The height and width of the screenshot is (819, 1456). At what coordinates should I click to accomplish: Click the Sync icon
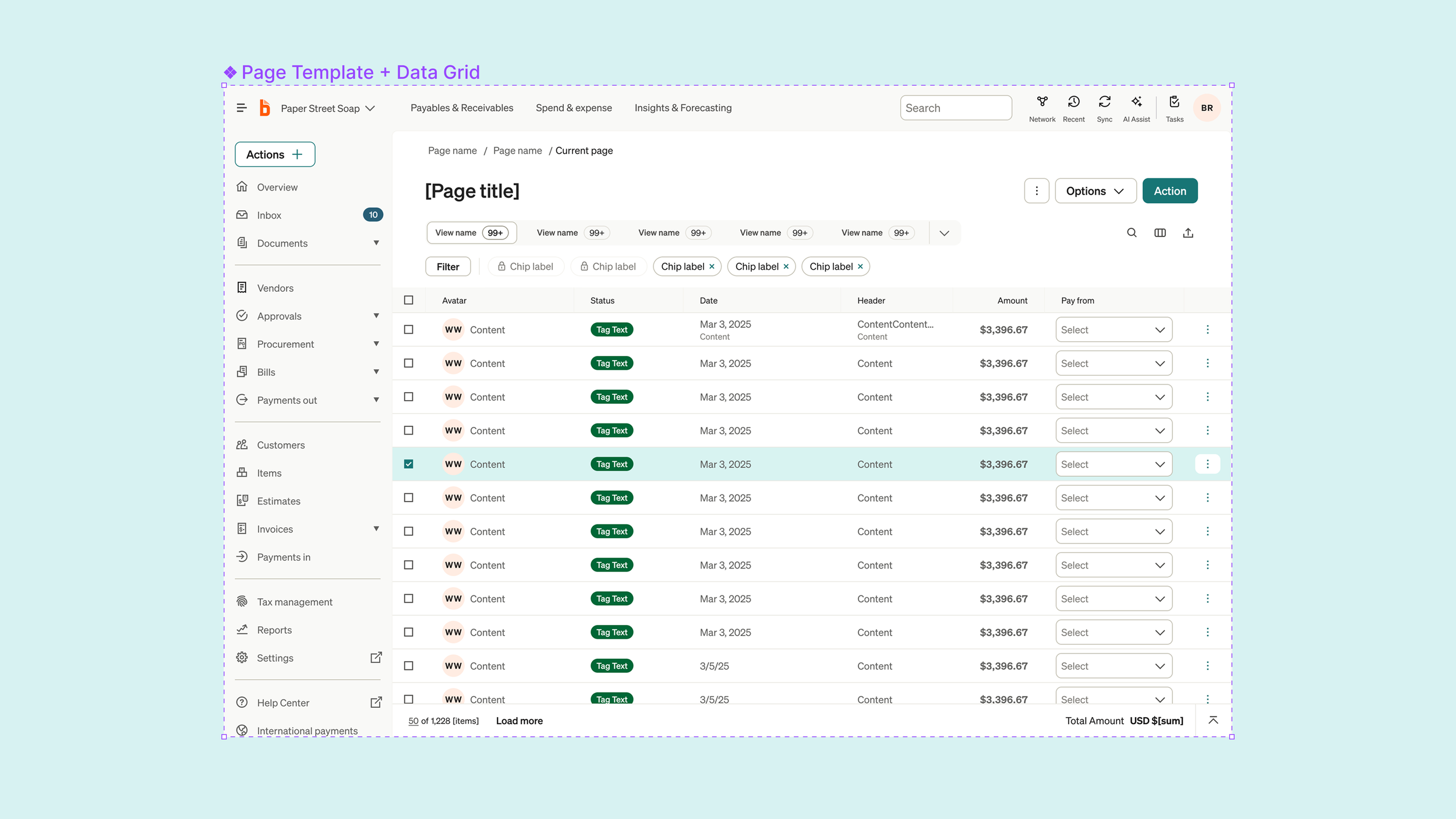tap(1104, 103)
